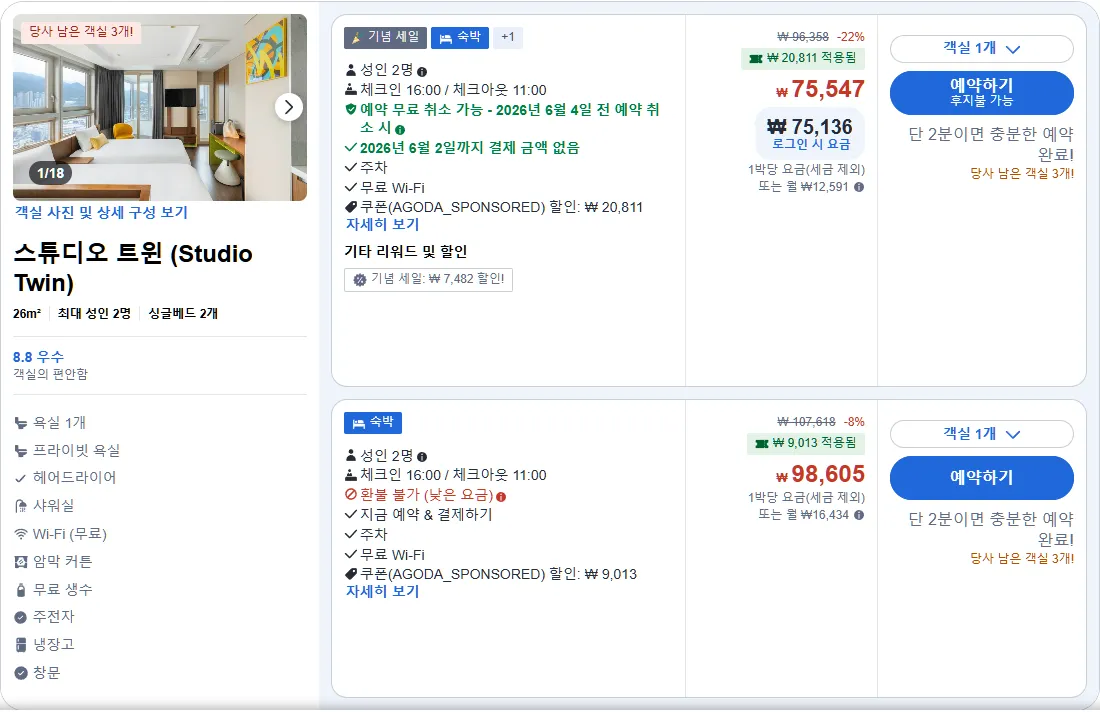Open 객실 사진 및 상세 구성 보기 link
This screenshot has height=712, width=1100.
click(x=102, y=213)
